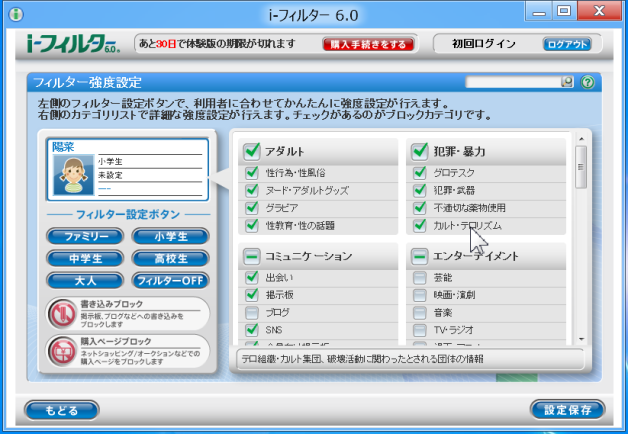The width and height of the screenshot is (628, 434).
Task: Uncheck グラビア checkbox
Action: (252, 208)
